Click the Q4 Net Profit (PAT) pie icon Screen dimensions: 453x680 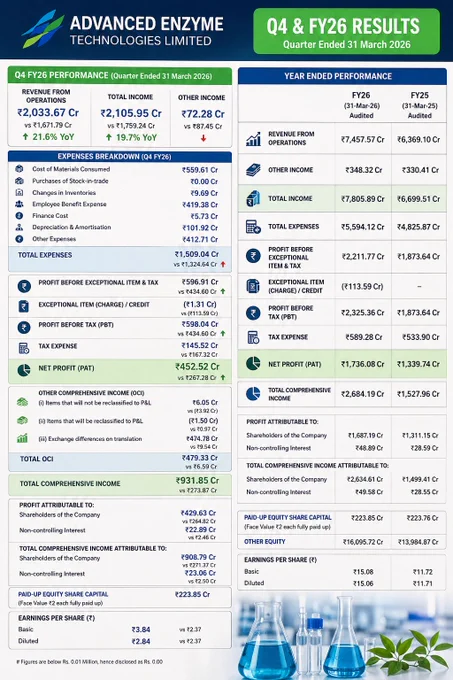pos(24,370)
